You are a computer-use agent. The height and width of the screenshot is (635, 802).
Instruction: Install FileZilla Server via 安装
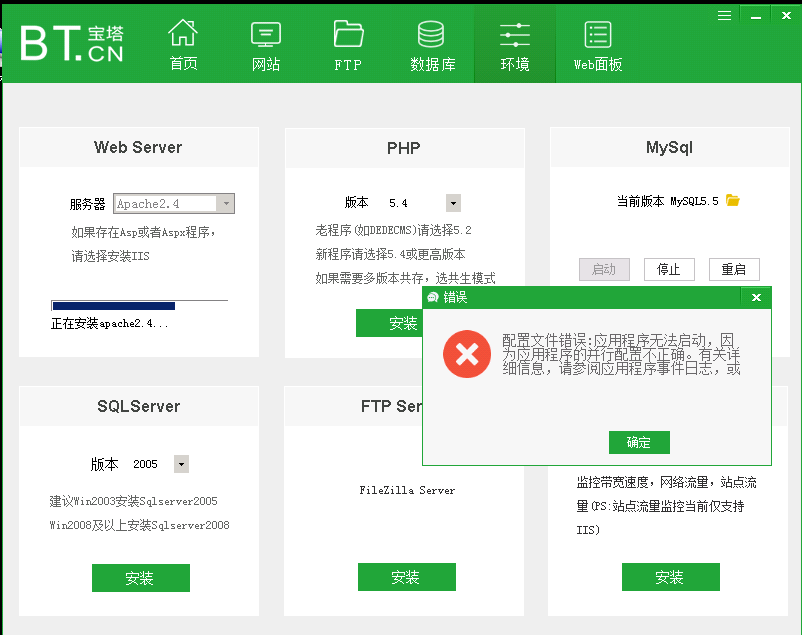(x=407, y=577)
